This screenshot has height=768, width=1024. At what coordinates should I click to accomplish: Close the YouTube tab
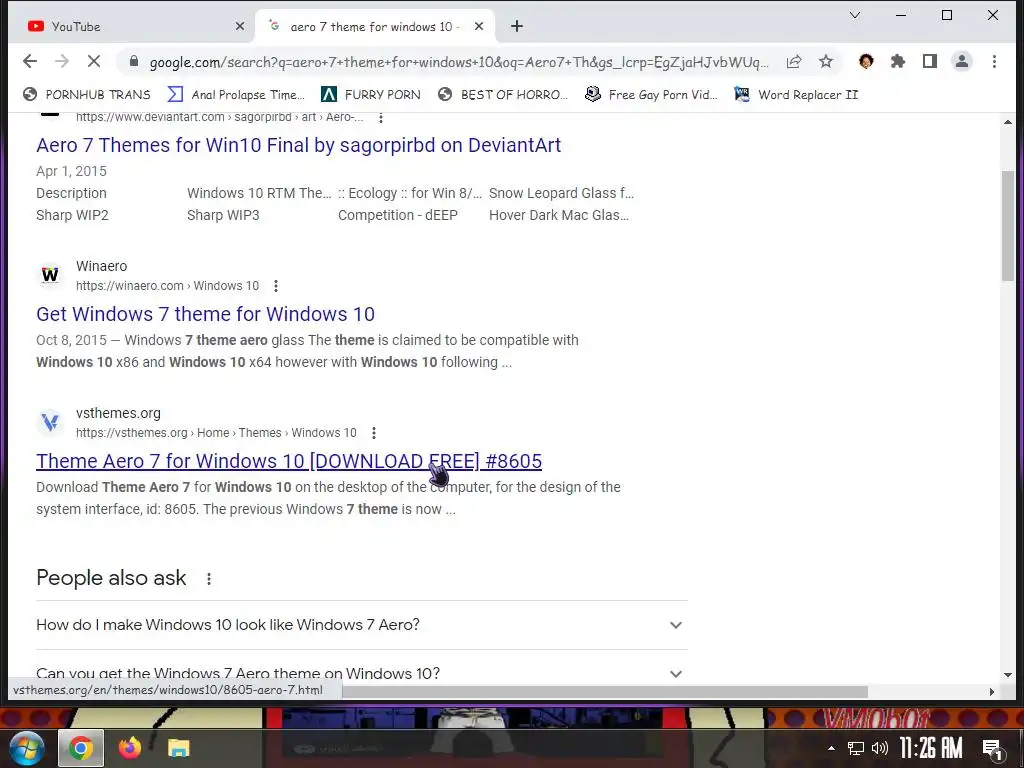pos(240,26)
